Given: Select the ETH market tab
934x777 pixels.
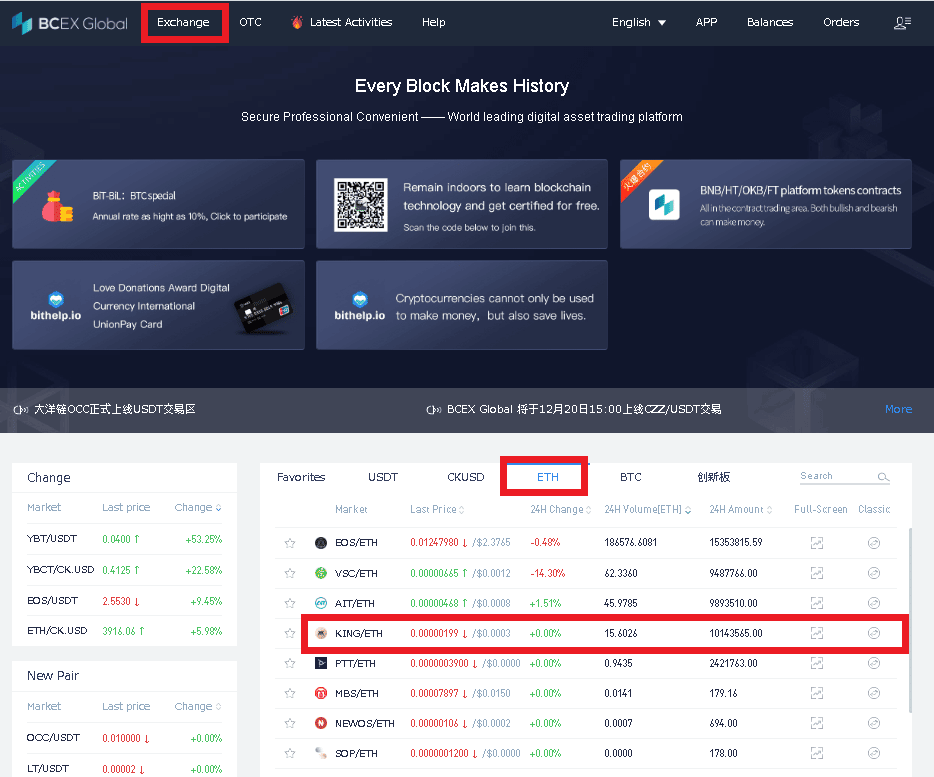Looking at the screenshot, I should [x=547, y=477].
